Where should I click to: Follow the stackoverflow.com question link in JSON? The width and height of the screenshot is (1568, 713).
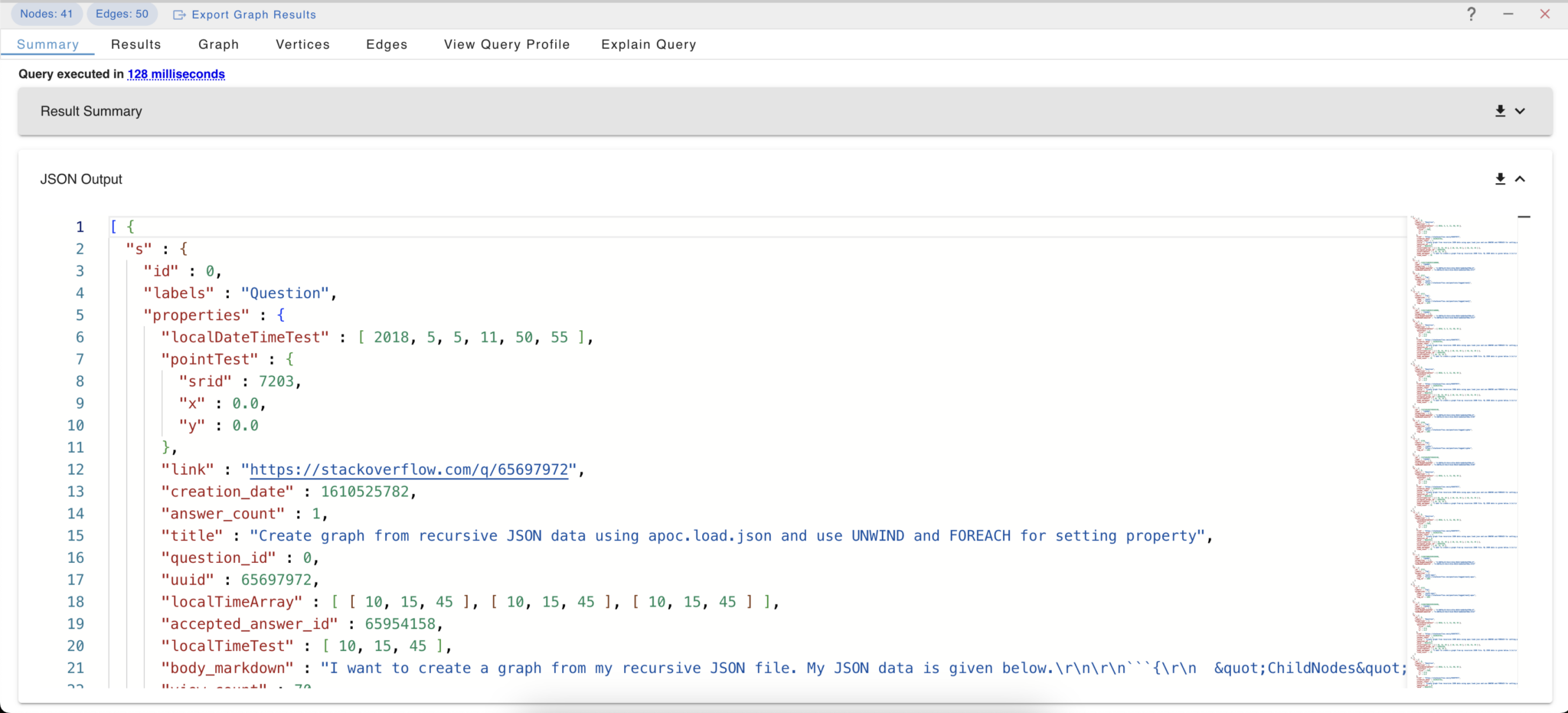[x=408, y=469]
